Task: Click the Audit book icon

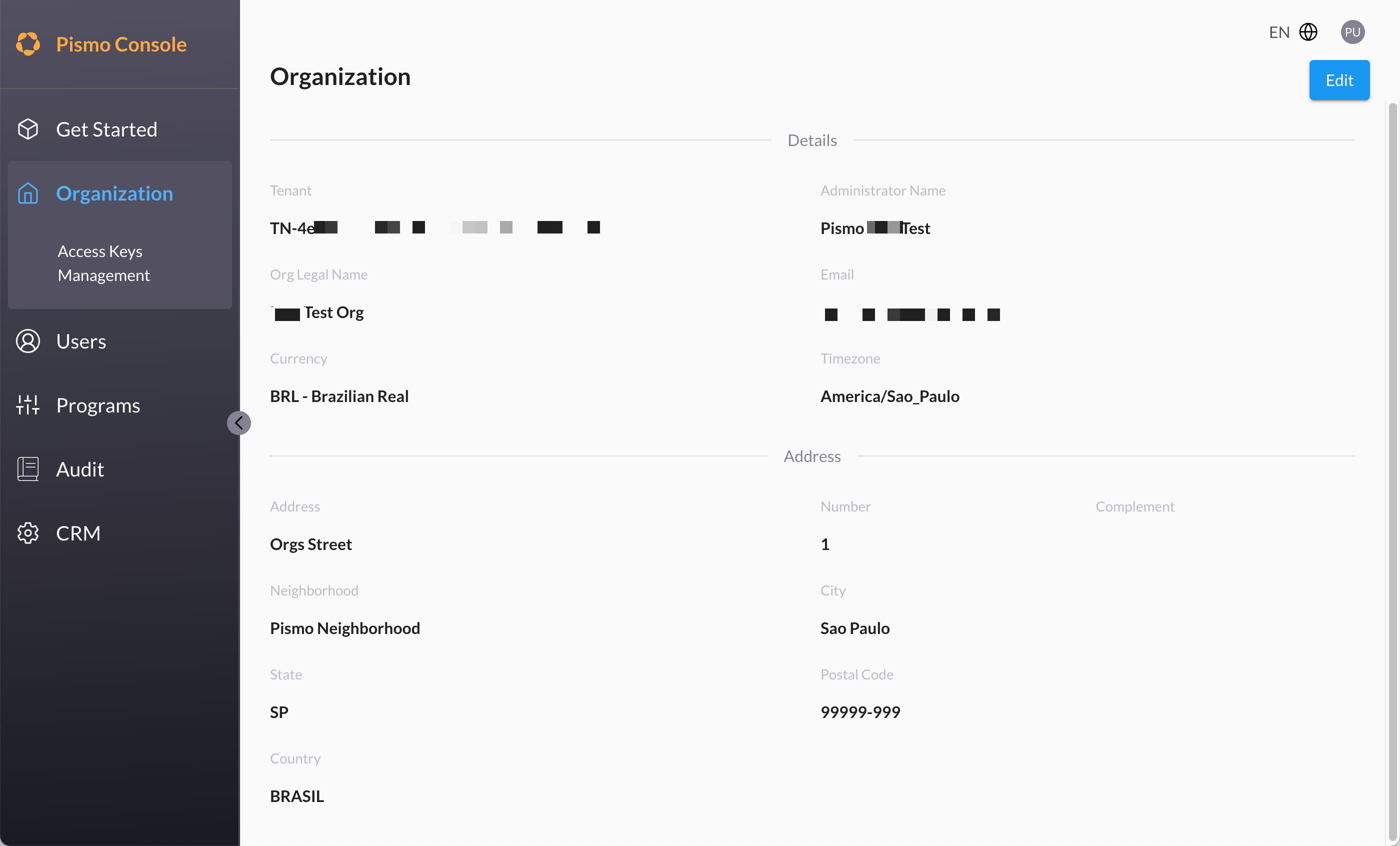Action: coord(28,469)
